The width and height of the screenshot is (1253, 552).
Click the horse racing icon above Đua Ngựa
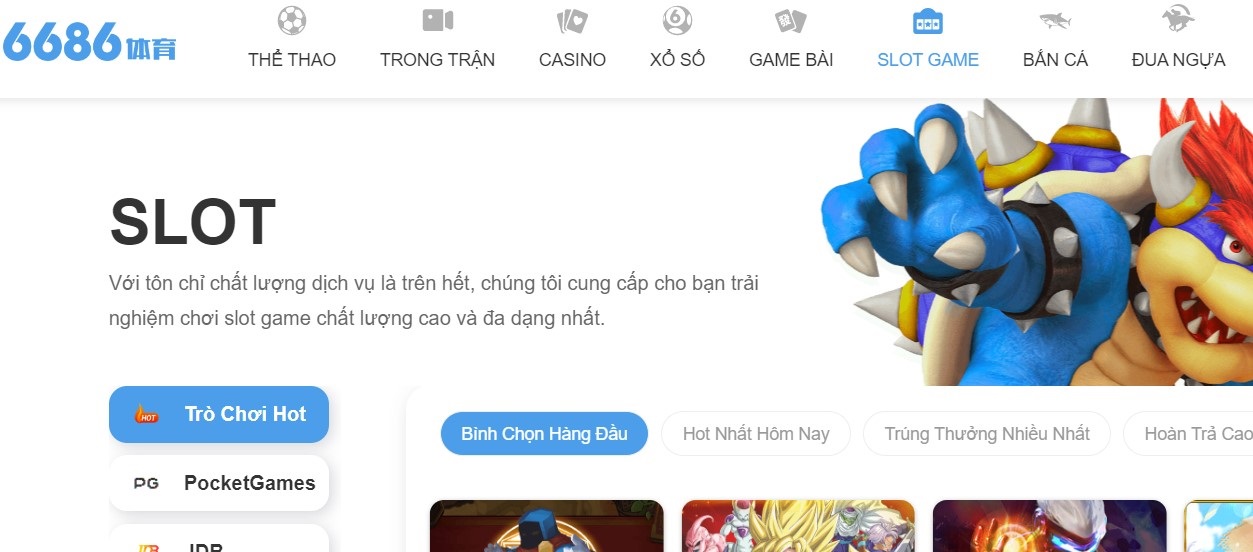tap(1178, 20)
